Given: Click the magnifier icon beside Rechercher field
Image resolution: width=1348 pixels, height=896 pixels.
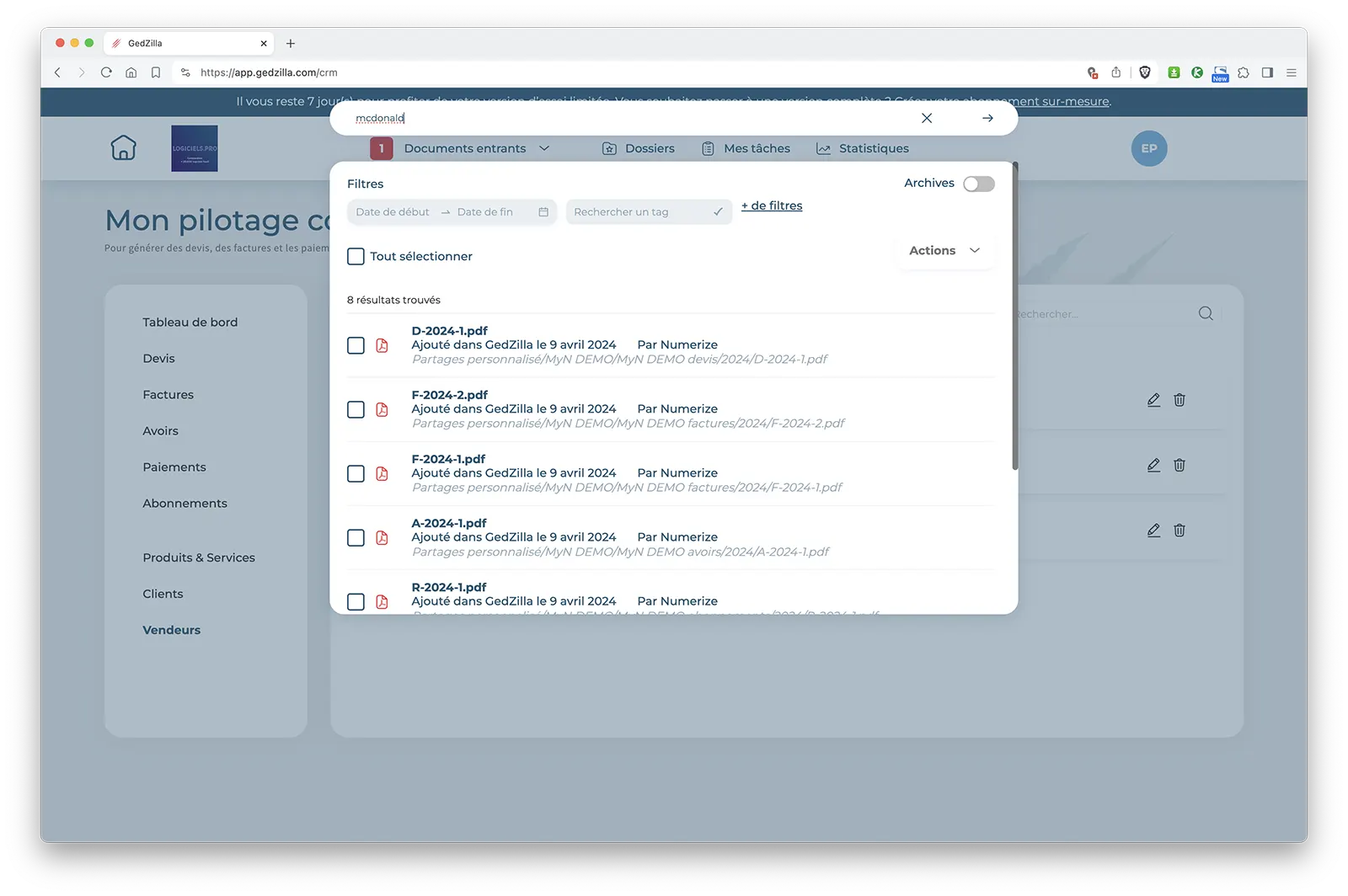Looking at the screenshot, I should click(x=1206, y=313).
